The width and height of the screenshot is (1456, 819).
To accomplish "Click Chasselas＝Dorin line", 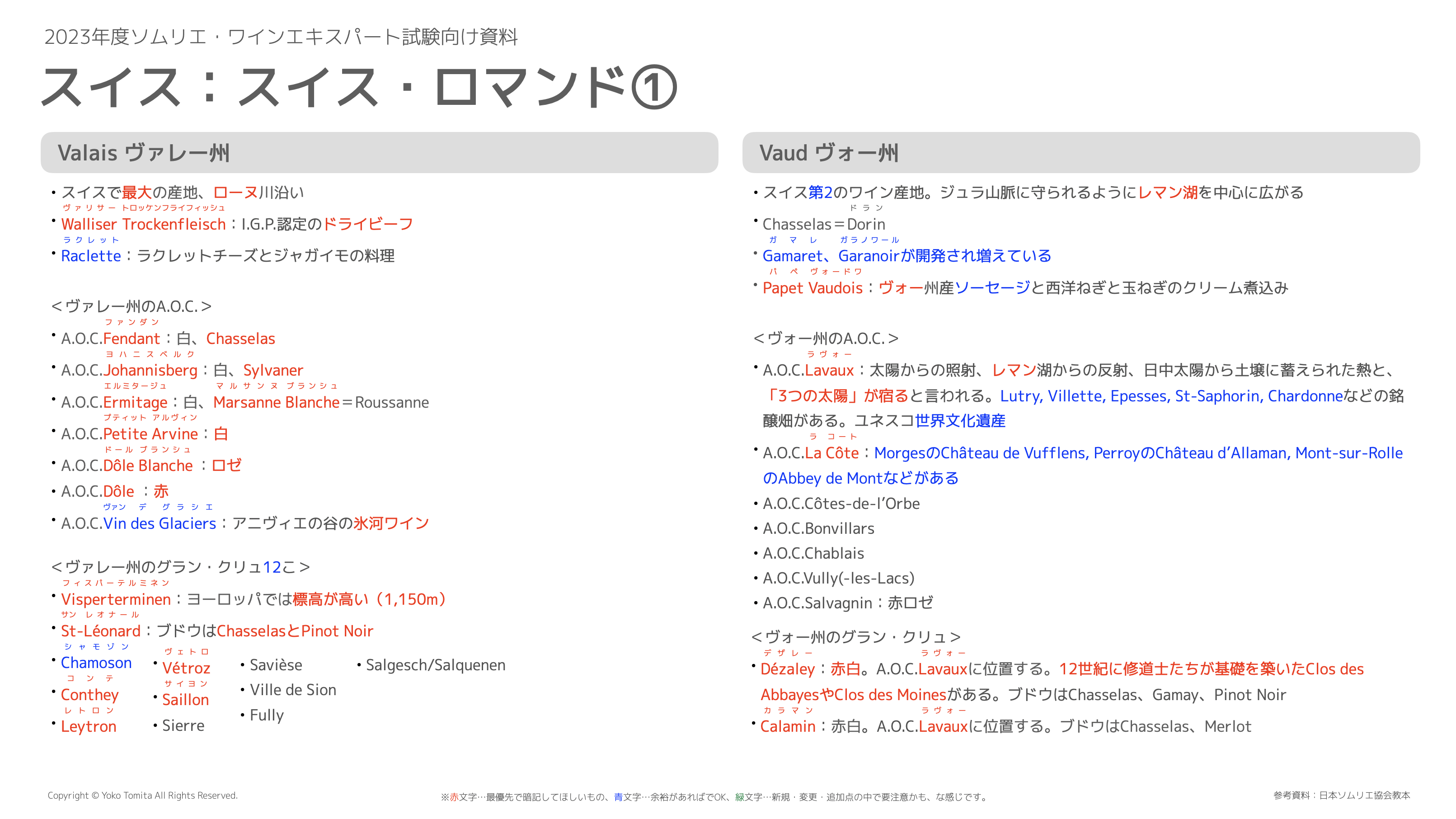I will pos(823,224).
